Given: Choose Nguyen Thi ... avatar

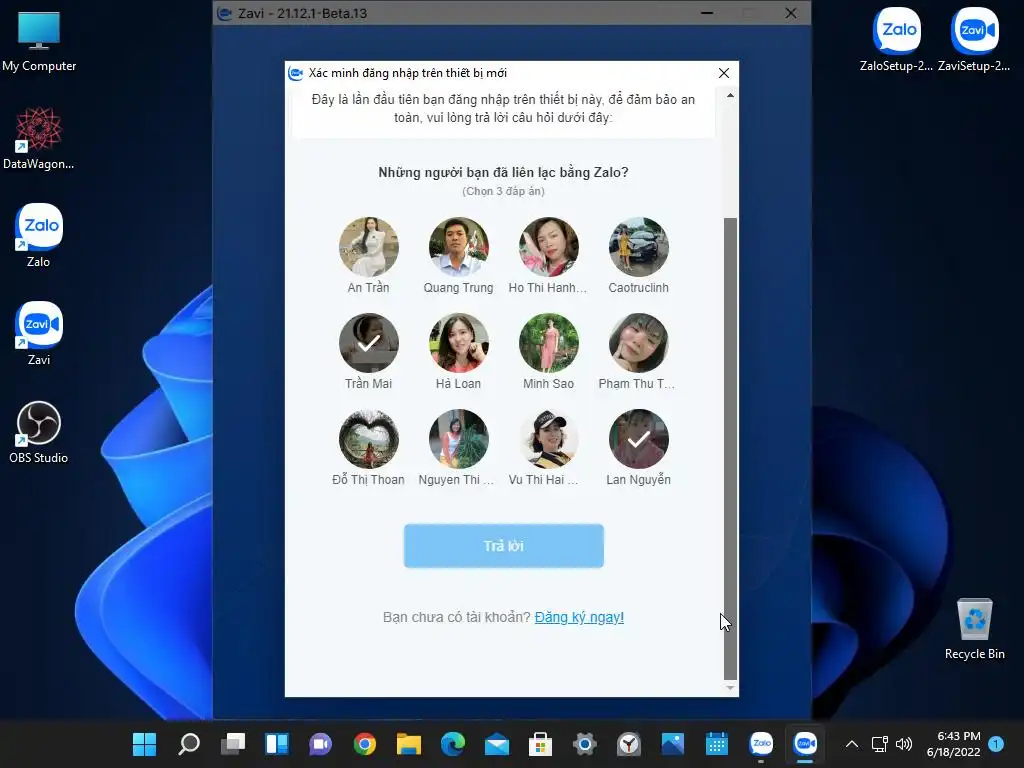Looking at the screenshot, I should point(458,439).
